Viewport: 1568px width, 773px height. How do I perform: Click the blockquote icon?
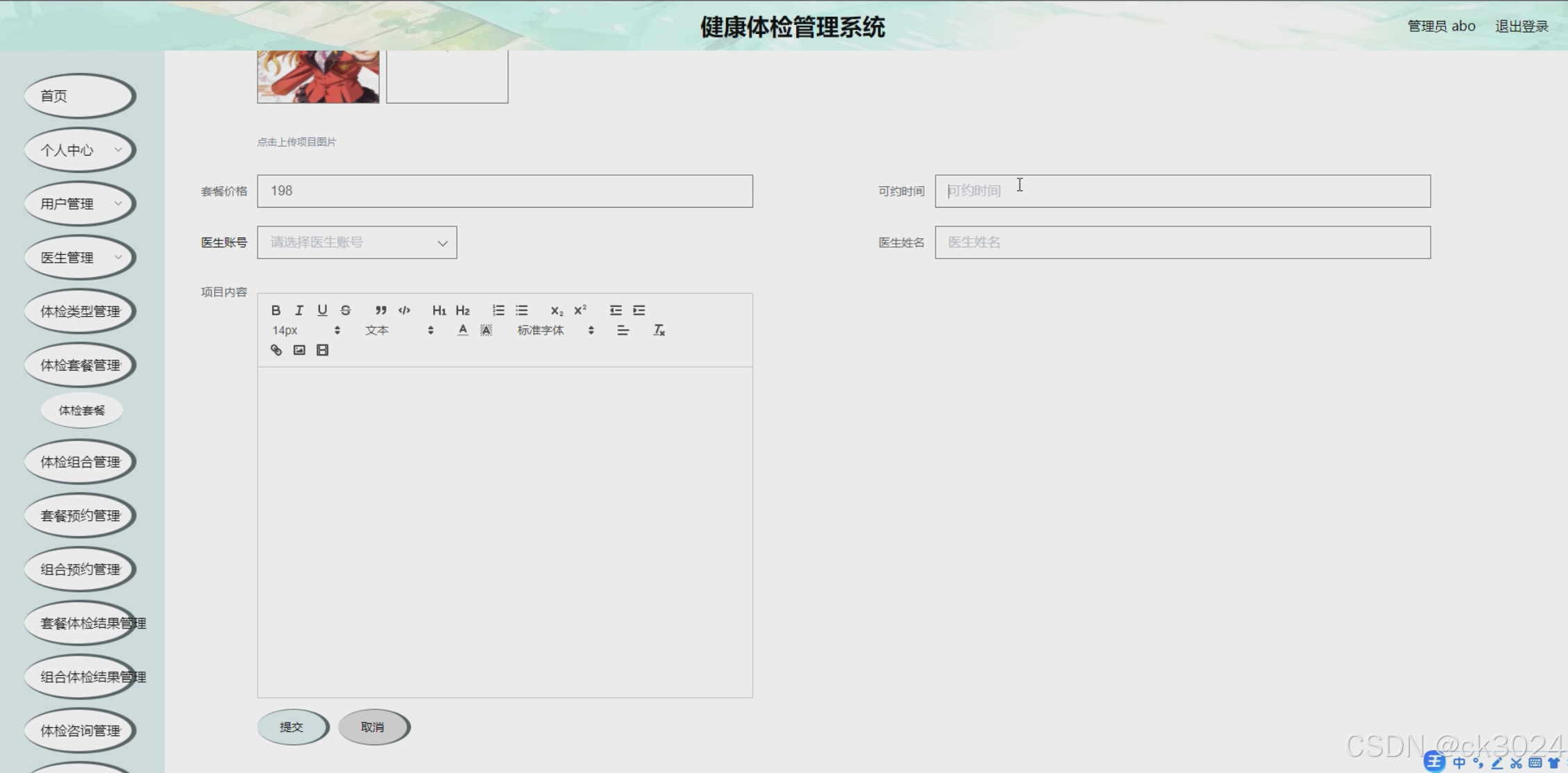[x=380, y=310]
